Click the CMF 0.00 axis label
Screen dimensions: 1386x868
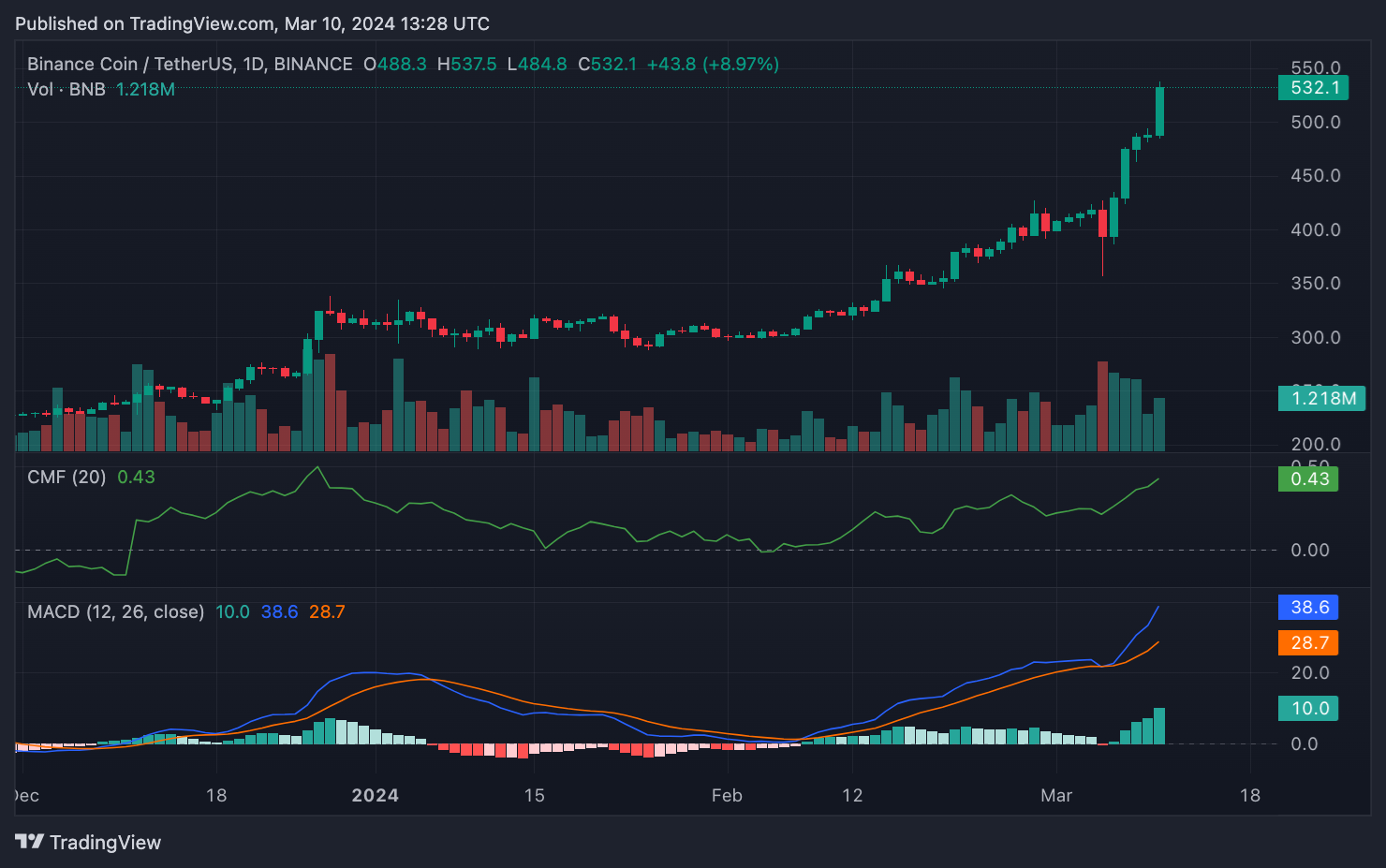(x=1310, y=550)
